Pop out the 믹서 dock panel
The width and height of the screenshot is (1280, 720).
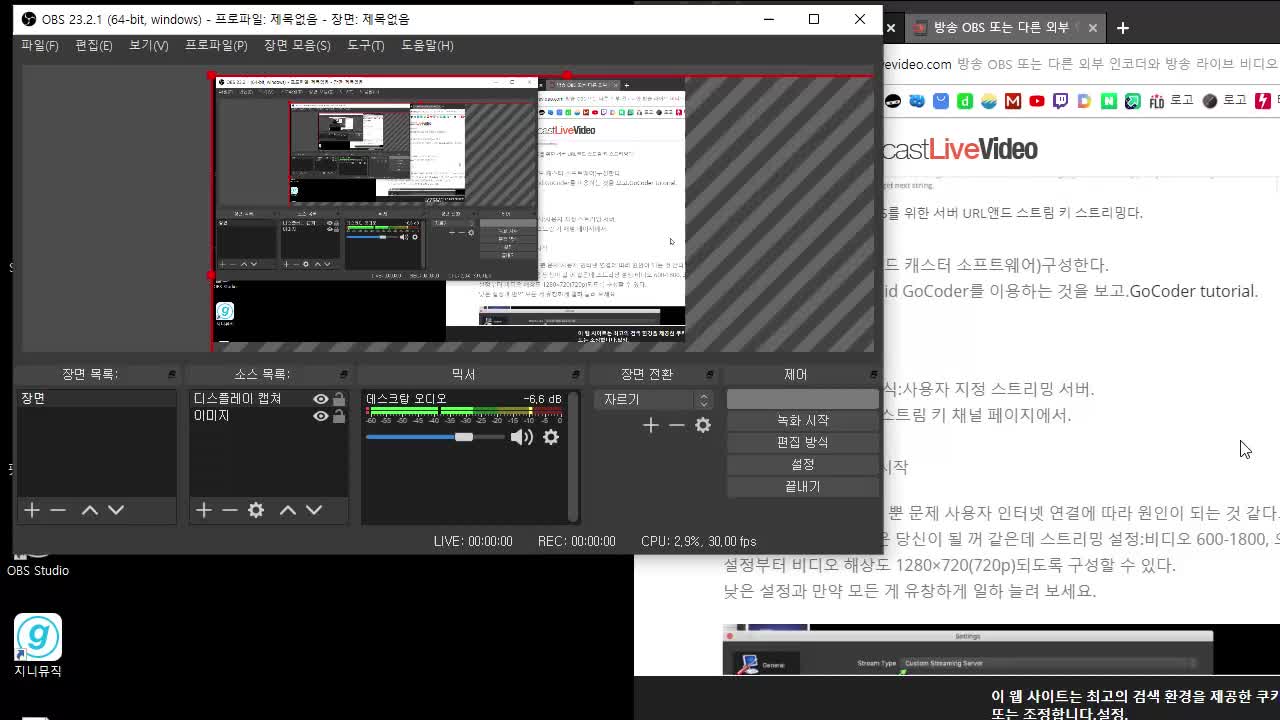[575, 374]
